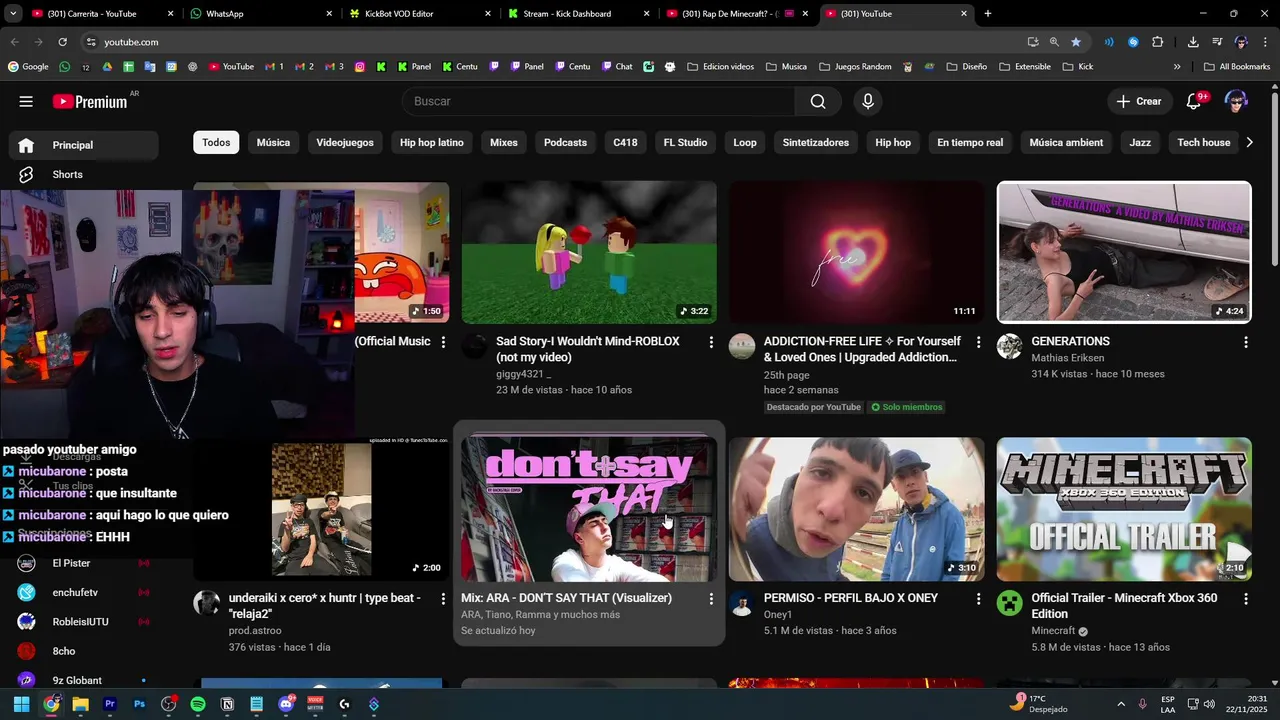Select the Tech house chip
Screen dimensions: 1280x720
(1204, 142)
